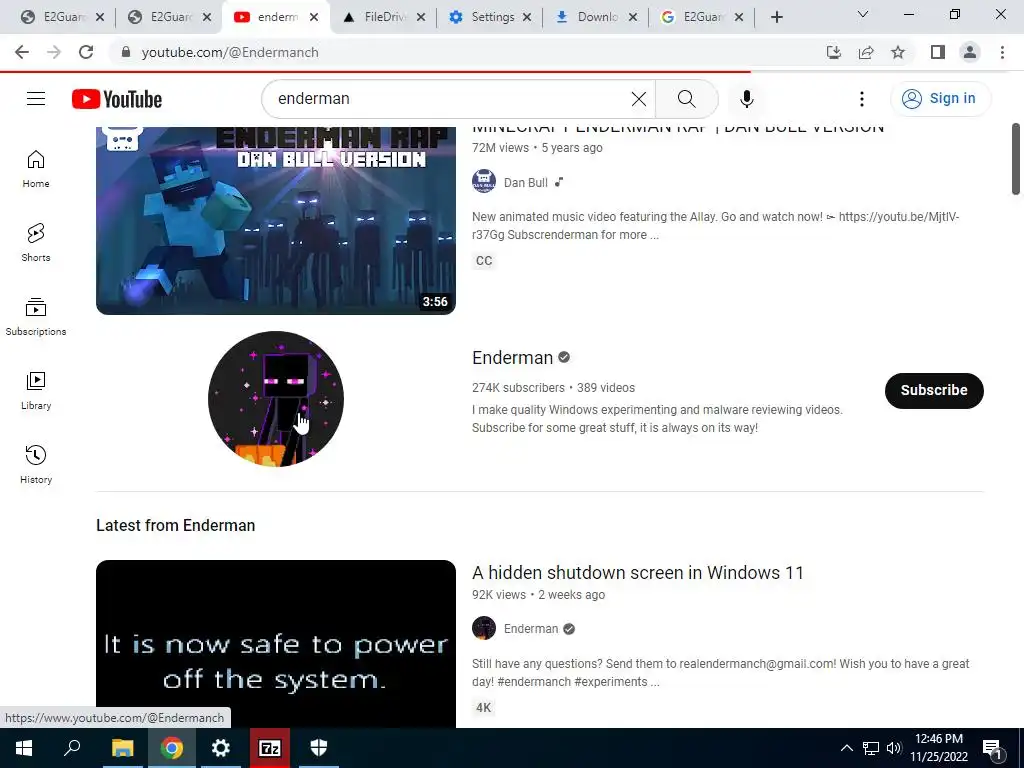Open File Explorer from the taskbar
Screen dimensions: 1024x768
tap(122, 748)
